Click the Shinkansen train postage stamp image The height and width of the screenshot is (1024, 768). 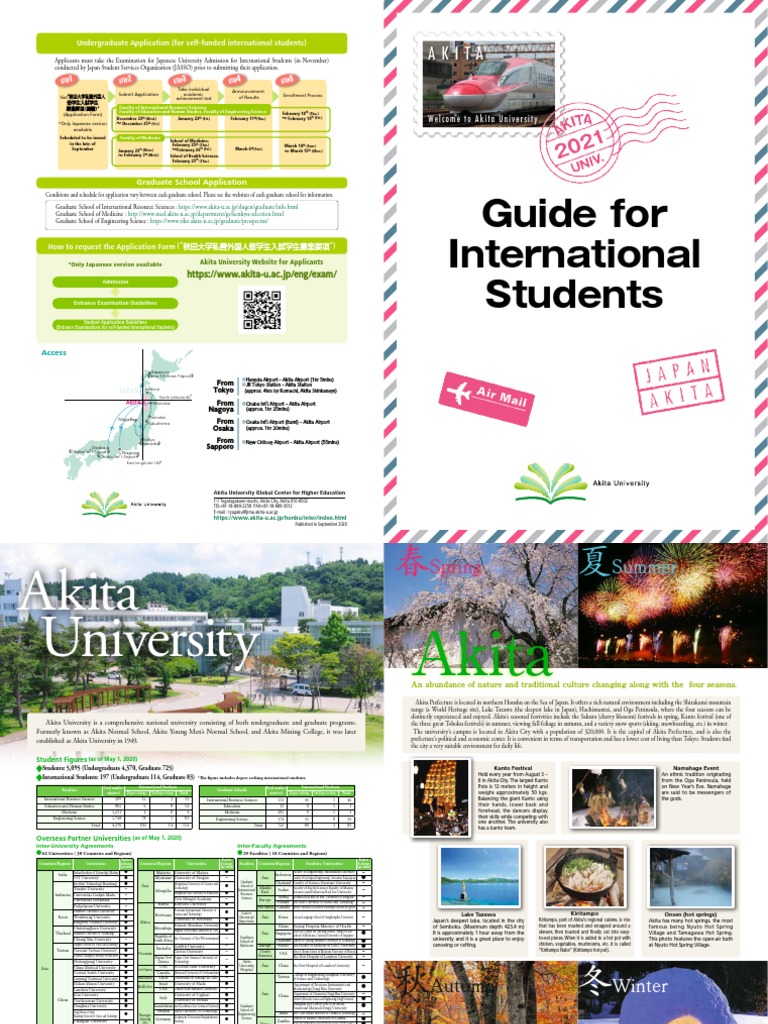pyautogui.click(x=488, y=84)
